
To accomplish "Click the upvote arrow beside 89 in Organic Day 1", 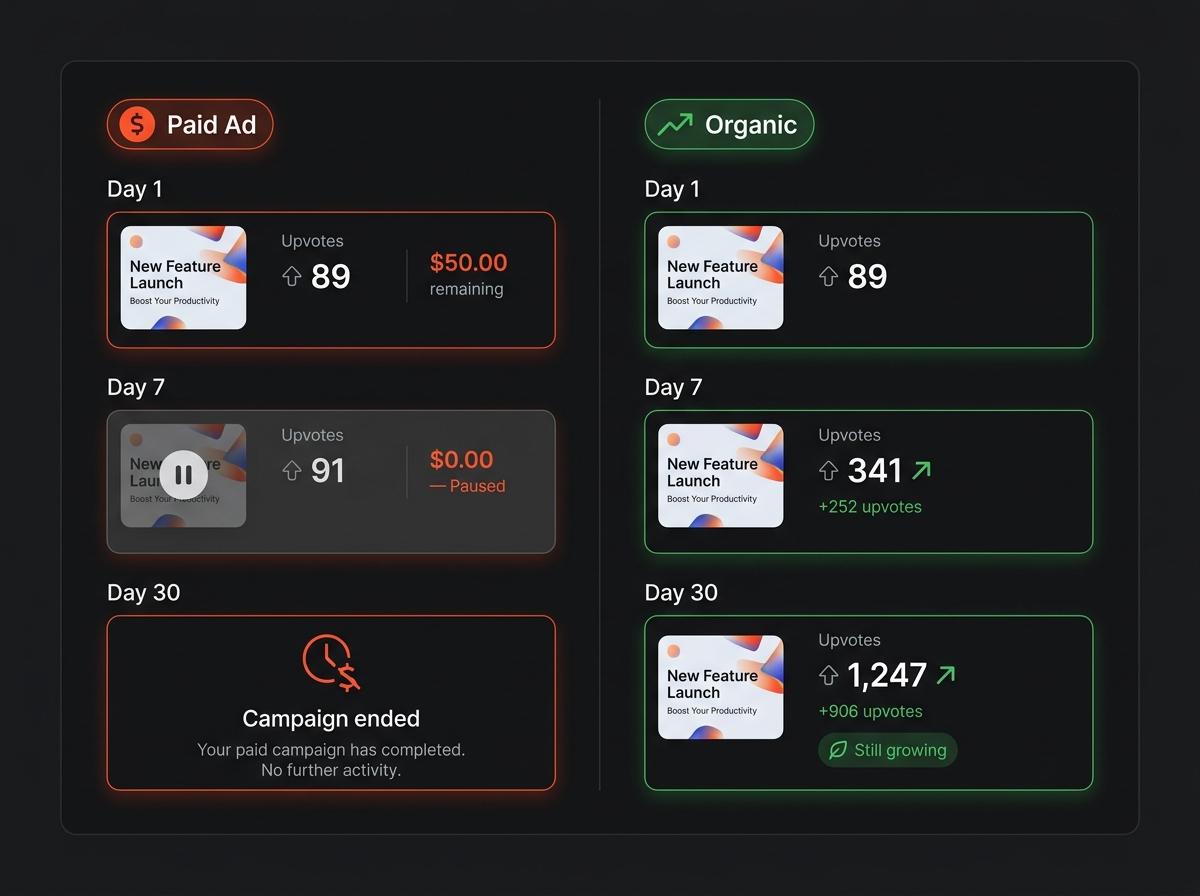I will 828,276.
